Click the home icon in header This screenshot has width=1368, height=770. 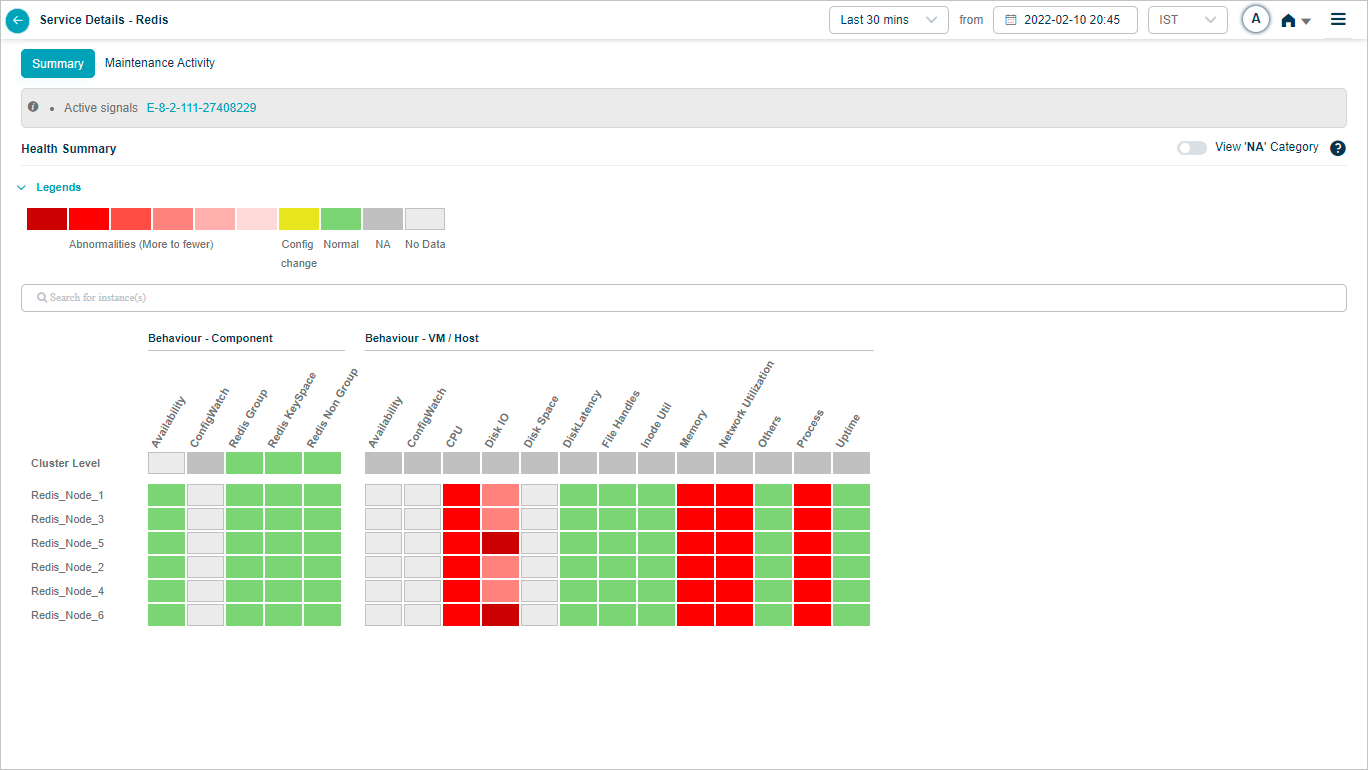coord(1288,21)
